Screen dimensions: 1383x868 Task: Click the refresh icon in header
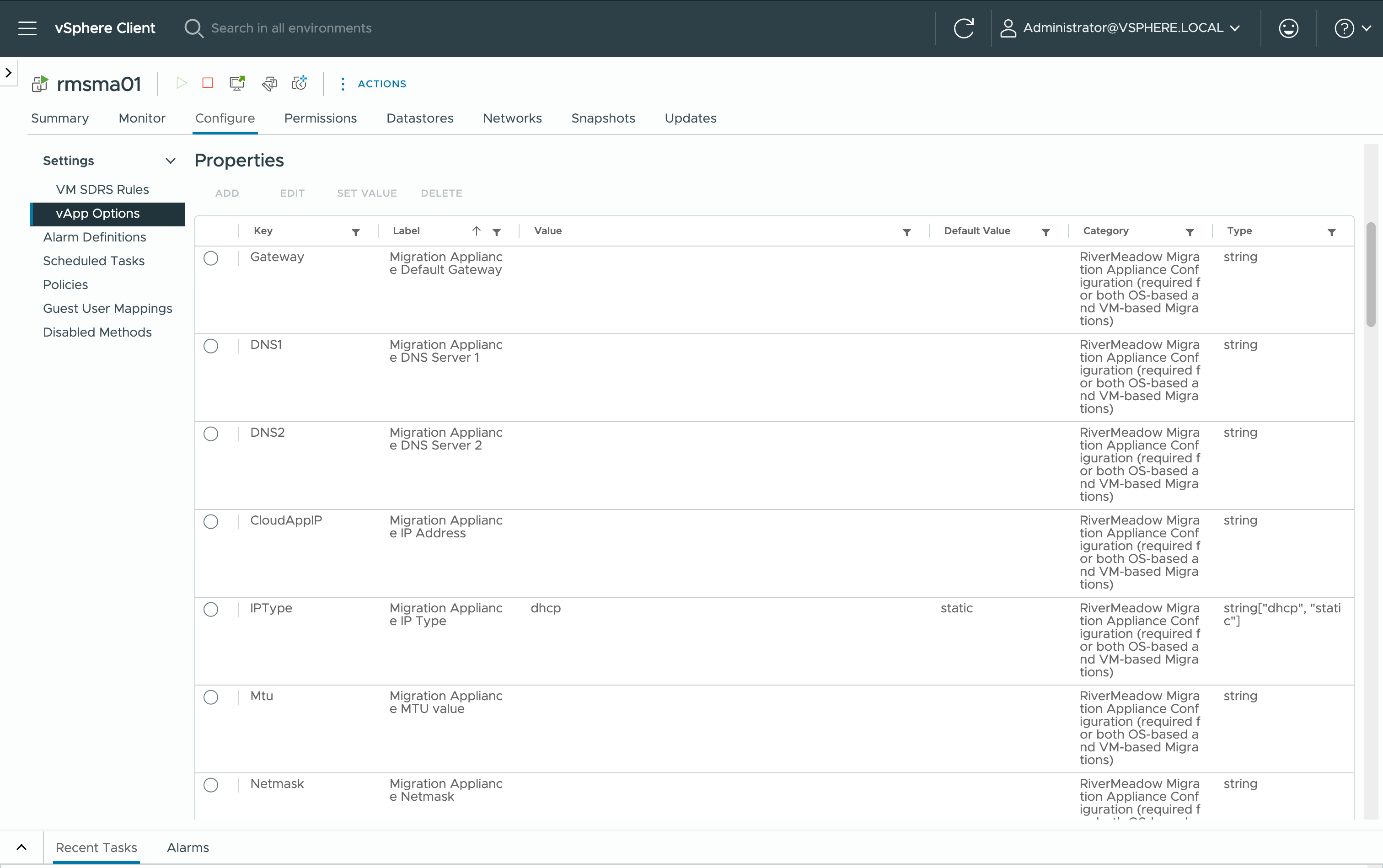click(963, 28)
